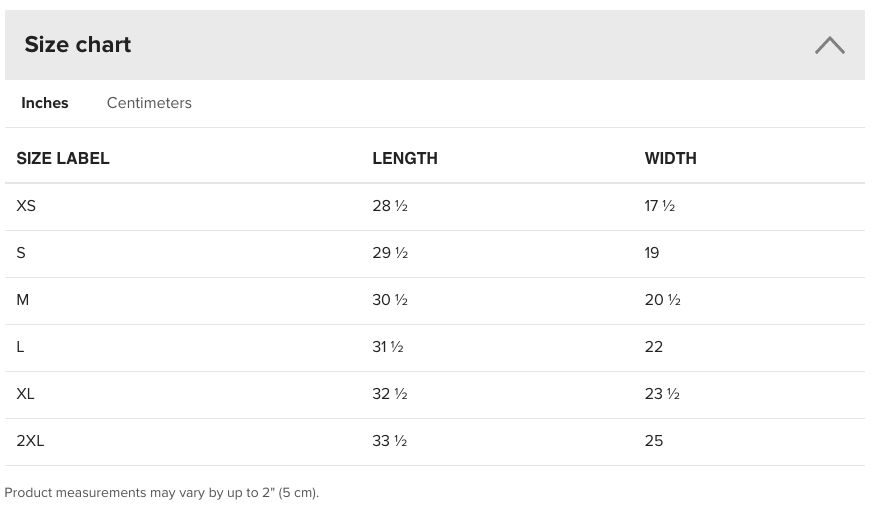Click the WIDTH column header
Viewport: 872px width, 524px height.
coord(671,159)
